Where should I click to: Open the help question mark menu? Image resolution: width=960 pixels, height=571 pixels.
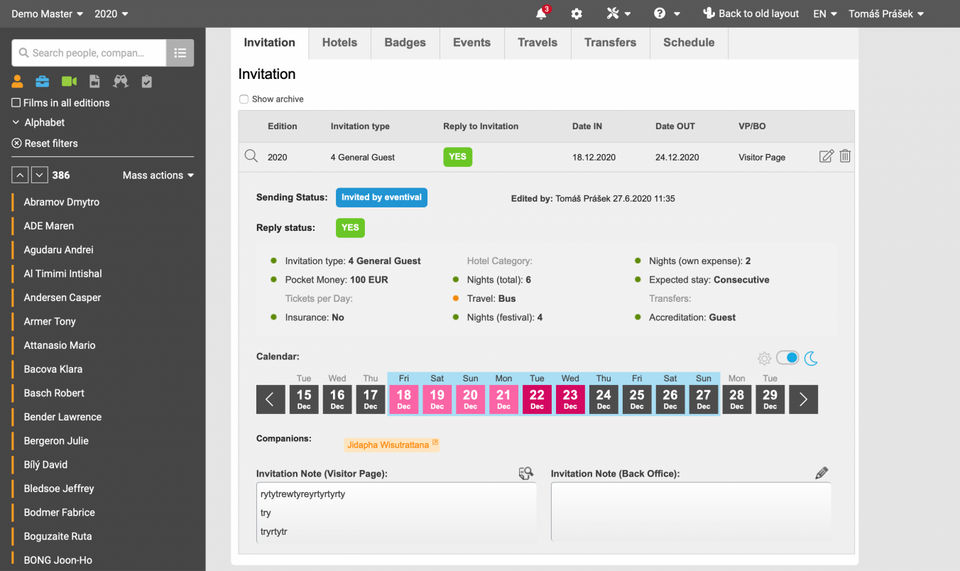(x=666, y=13)
